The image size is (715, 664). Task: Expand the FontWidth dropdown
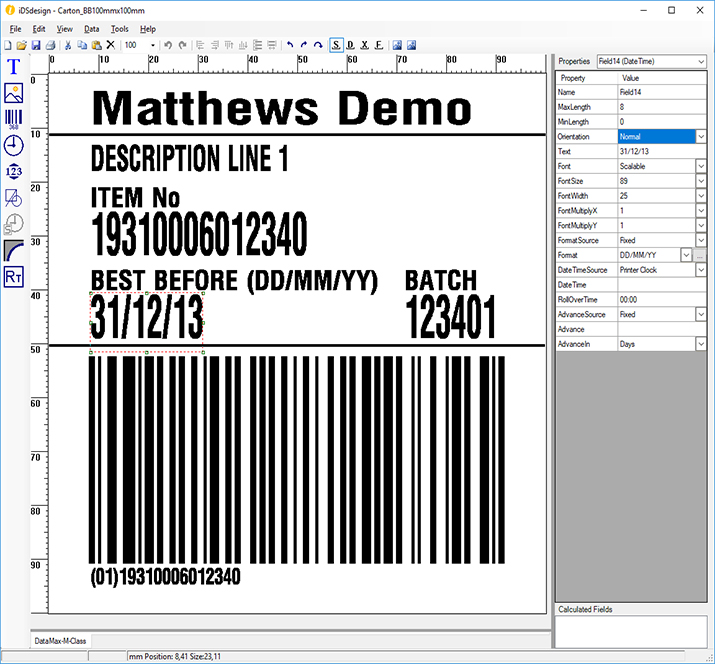701,196
